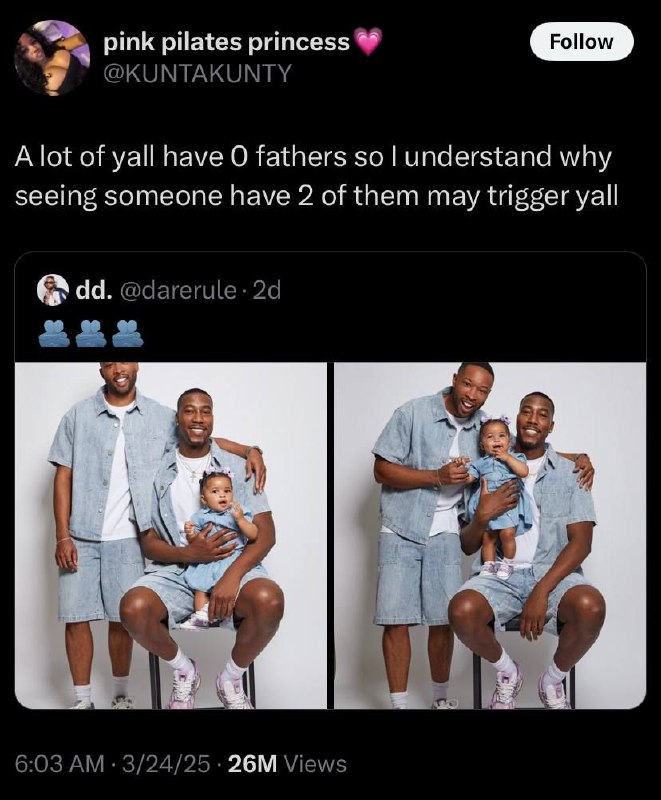Select the tweet line starting 'seeing someone have'
The height and width of the screenshot is (800, 661).
click(316, 196)
